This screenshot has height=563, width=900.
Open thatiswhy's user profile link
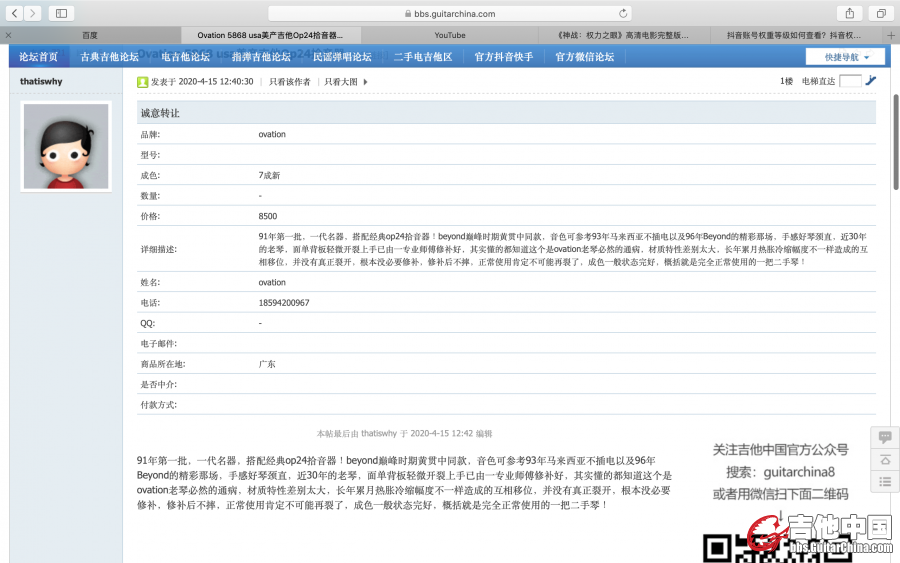click(41, 81)
